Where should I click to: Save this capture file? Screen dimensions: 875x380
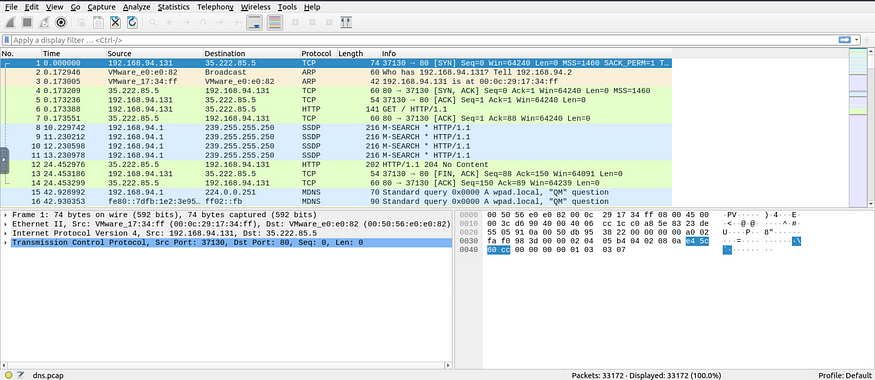point(98,23)
